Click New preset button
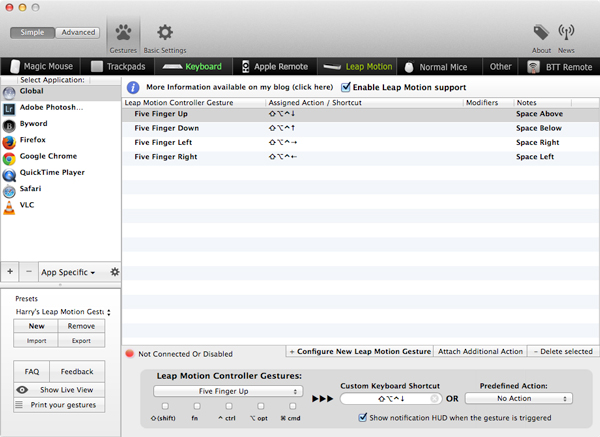 (x=36, y=326)
